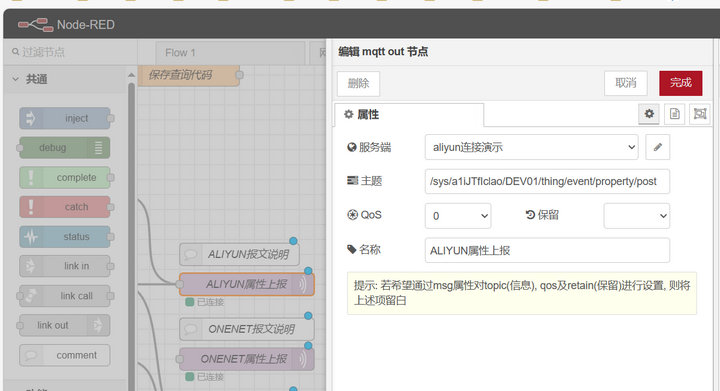Click the pencil edit-server icon
The width and height of the screenshot is (720, 391).
(x=658, y=147)
